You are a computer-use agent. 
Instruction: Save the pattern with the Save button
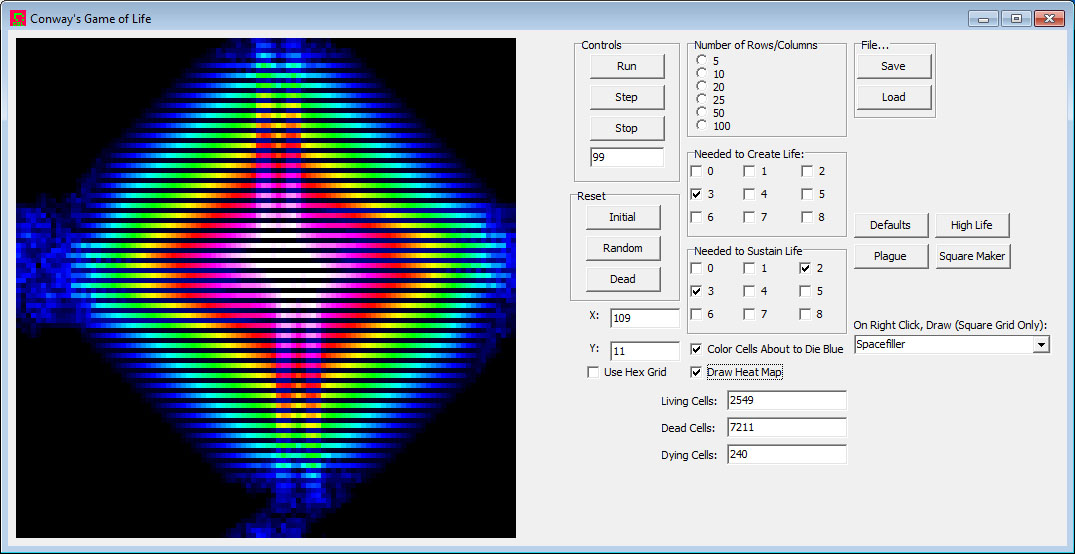(x=893, y=67)
